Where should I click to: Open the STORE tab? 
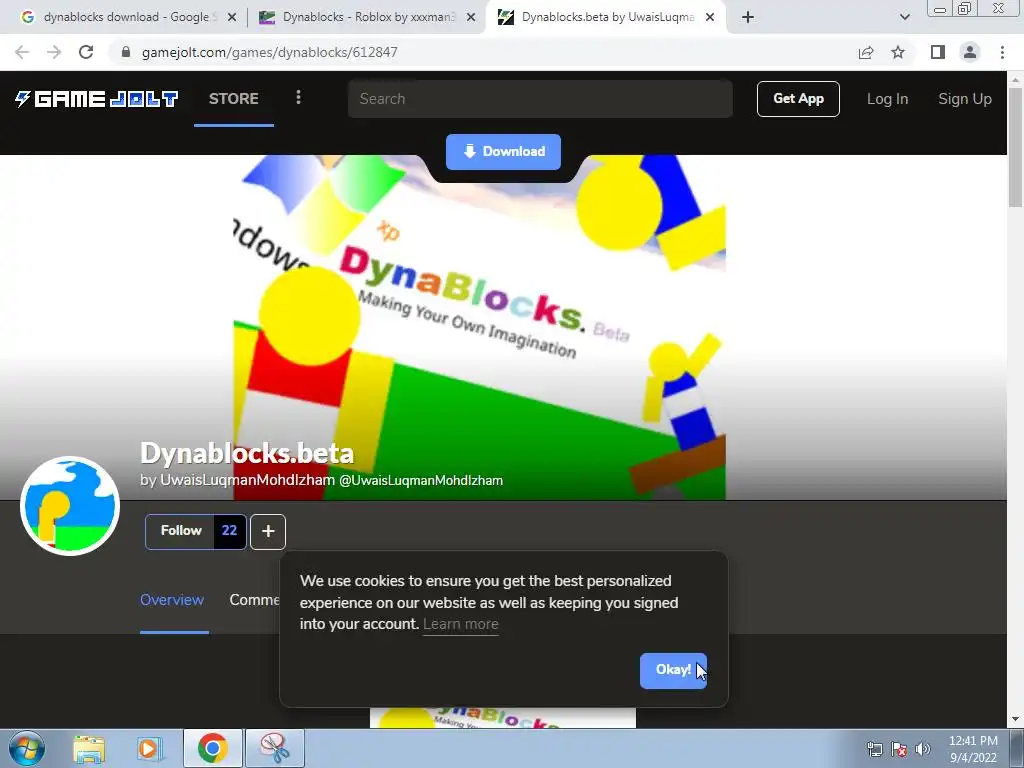coord(234,99)
